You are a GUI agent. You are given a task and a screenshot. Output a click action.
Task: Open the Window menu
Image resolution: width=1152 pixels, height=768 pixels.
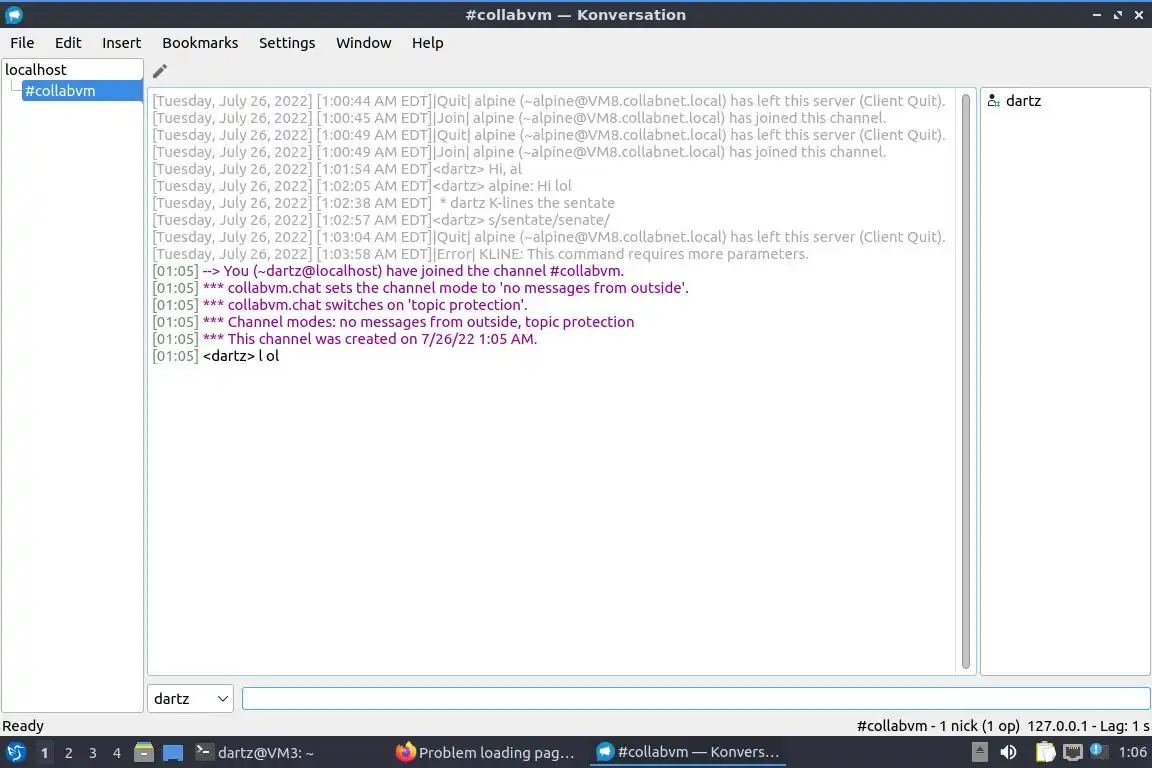364,43
